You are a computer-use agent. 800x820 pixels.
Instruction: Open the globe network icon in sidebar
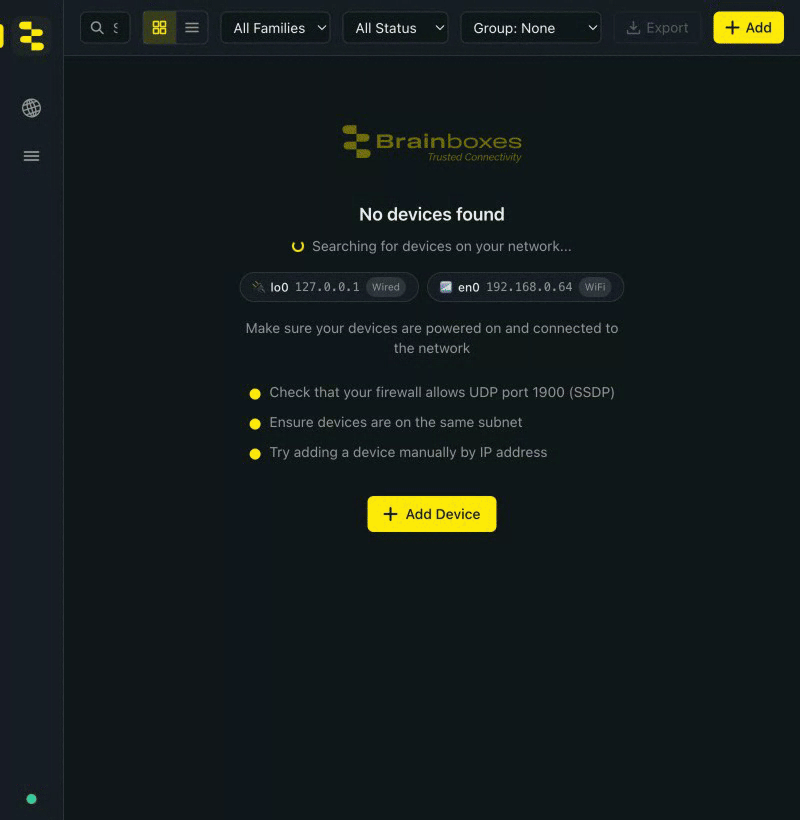(31, 108)
